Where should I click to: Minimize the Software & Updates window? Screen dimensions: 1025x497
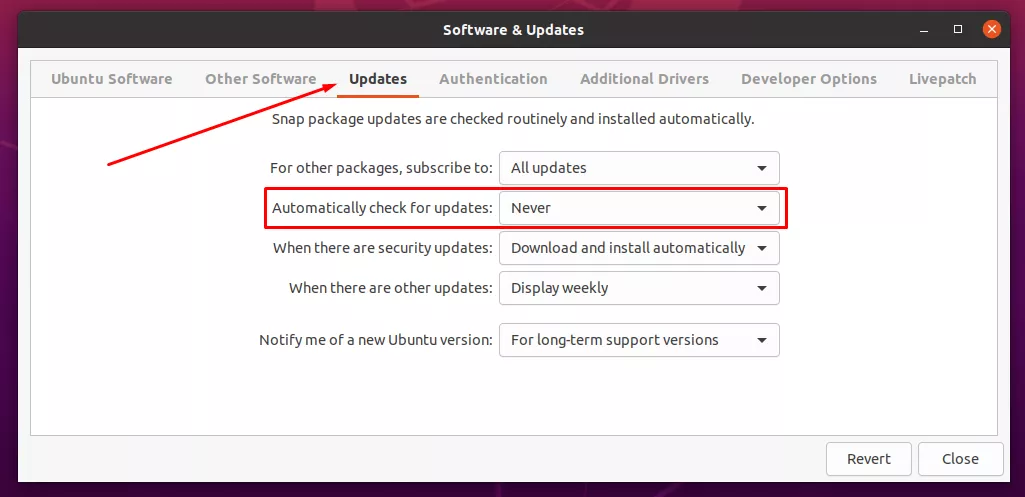coord(924,30)
